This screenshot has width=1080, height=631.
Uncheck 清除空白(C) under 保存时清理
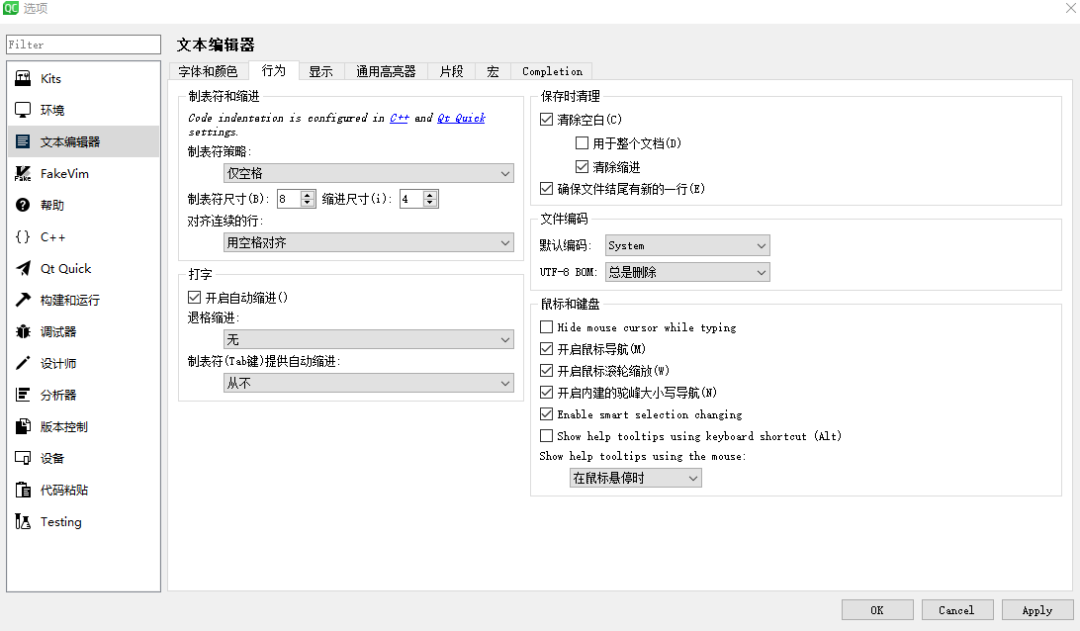coord(546,119)
